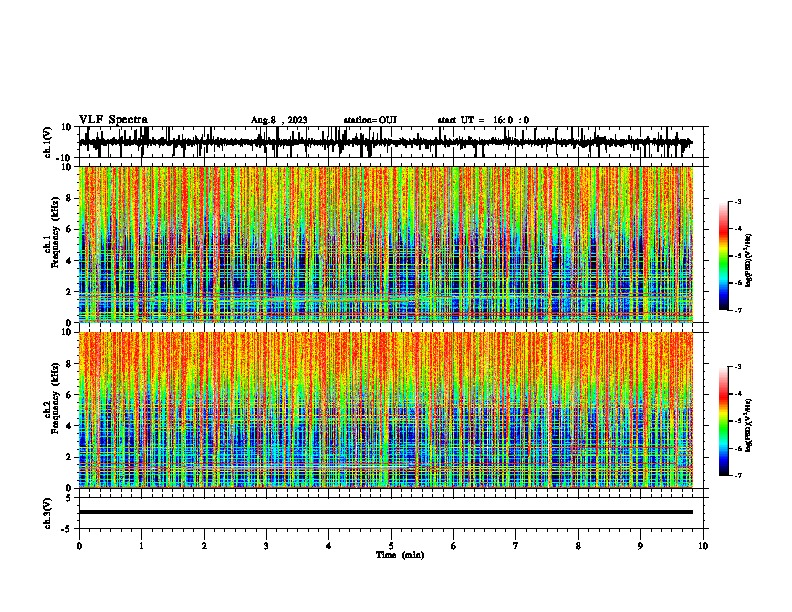Click tick label 3 on the Time axis
This screenshot has width=792, height=612.
coord(266,546)
